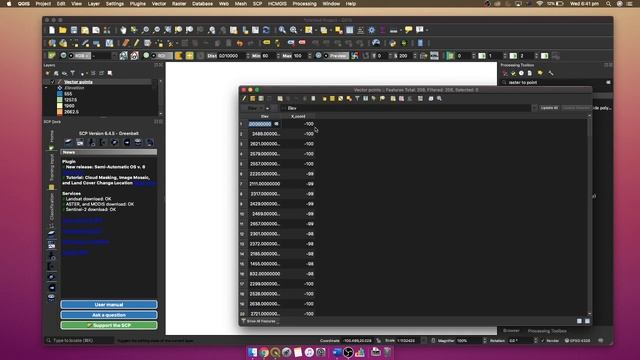Open the Project menu

(x=43, y=4)
